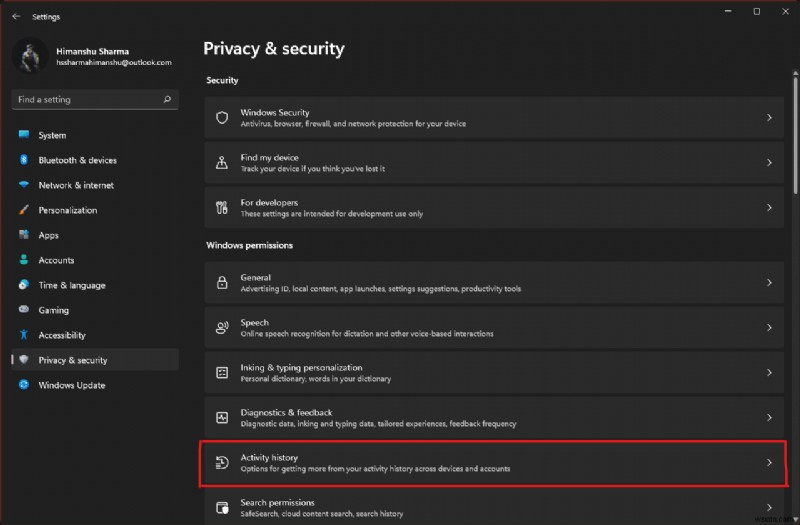
Task: Open For developers title
Action: pos(269,202)
